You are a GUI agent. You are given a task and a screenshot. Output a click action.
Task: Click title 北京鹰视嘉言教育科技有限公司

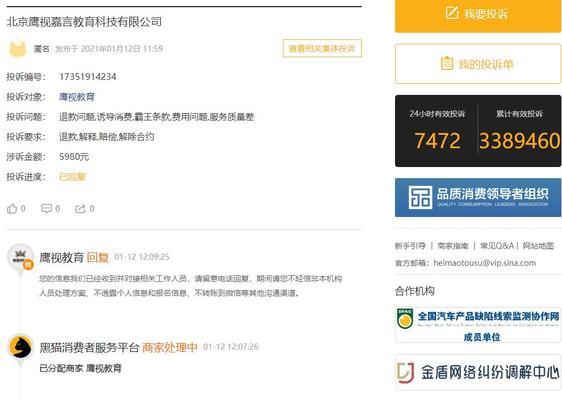coord(84,22)
